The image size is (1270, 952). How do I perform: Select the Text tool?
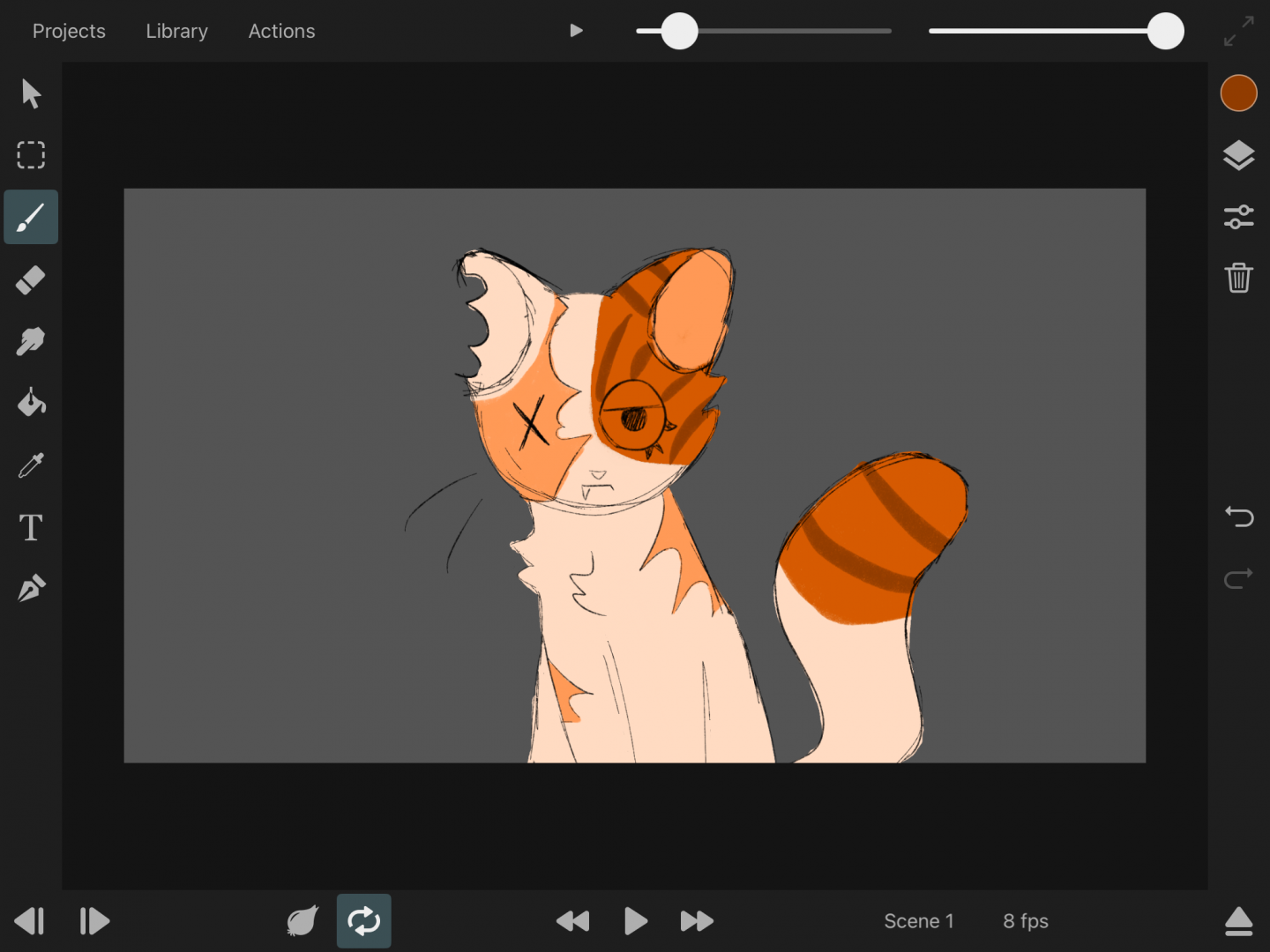point(31,527)
